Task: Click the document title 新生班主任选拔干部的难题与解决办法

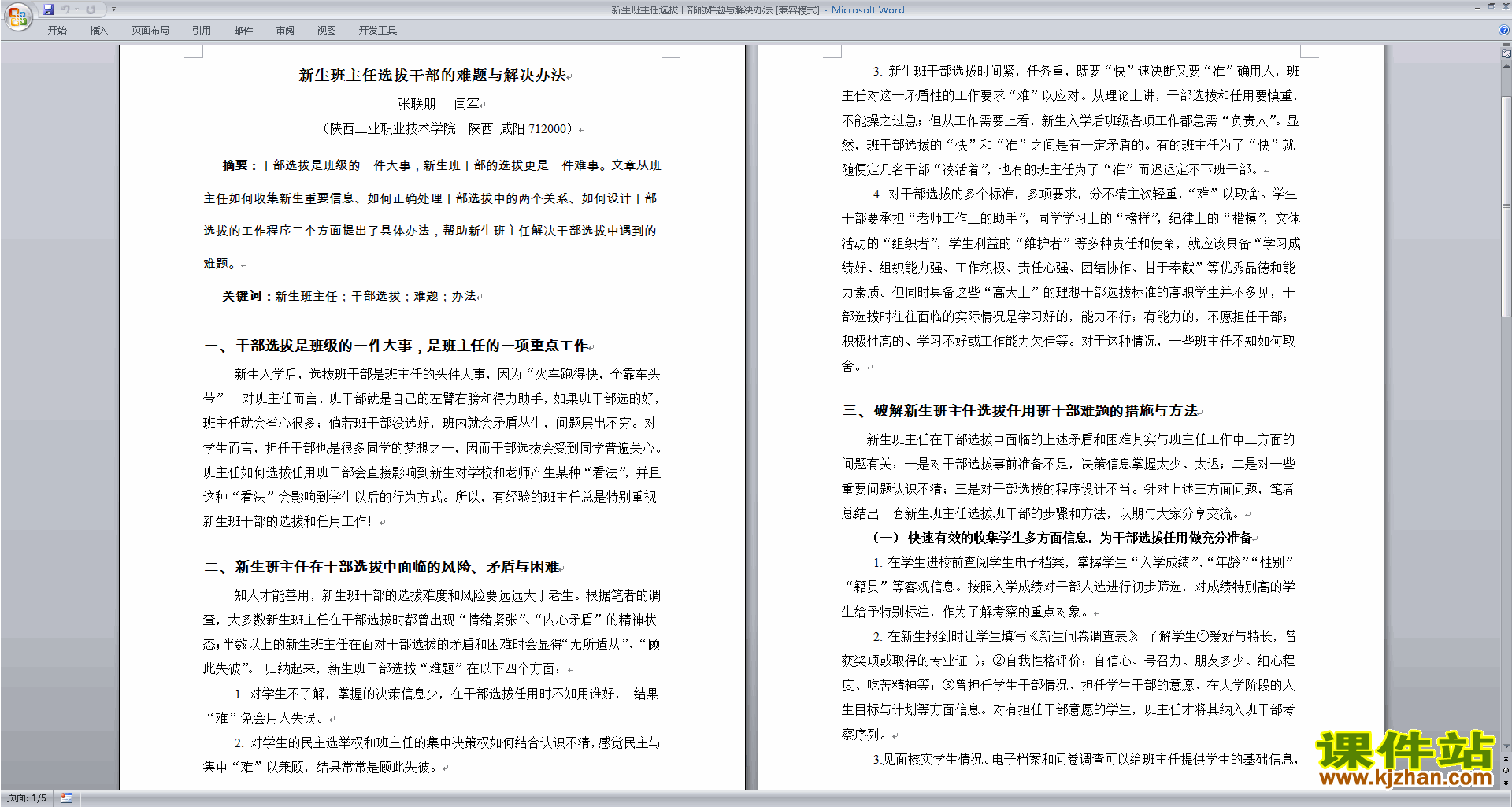Action: point(432,76)
